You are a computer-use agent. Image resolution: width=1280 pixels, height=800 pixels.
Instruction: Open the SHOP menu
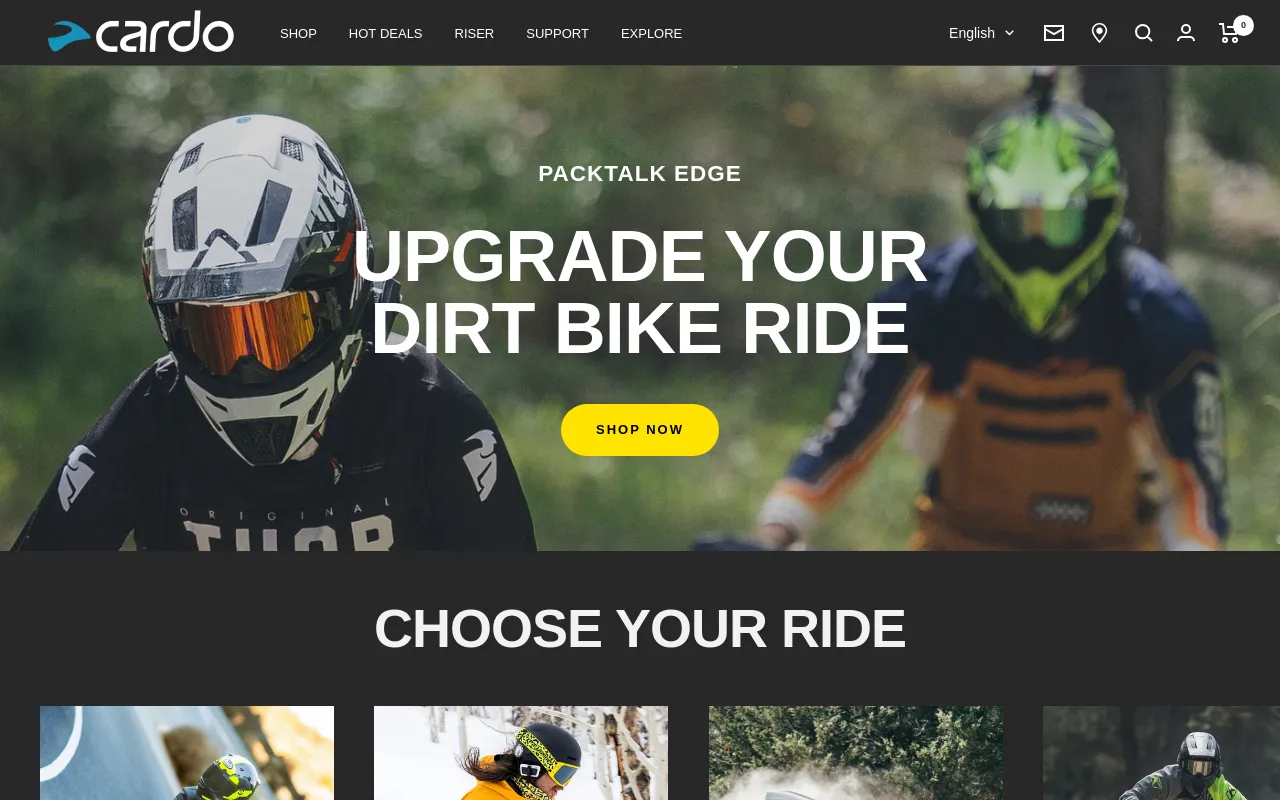298,33
